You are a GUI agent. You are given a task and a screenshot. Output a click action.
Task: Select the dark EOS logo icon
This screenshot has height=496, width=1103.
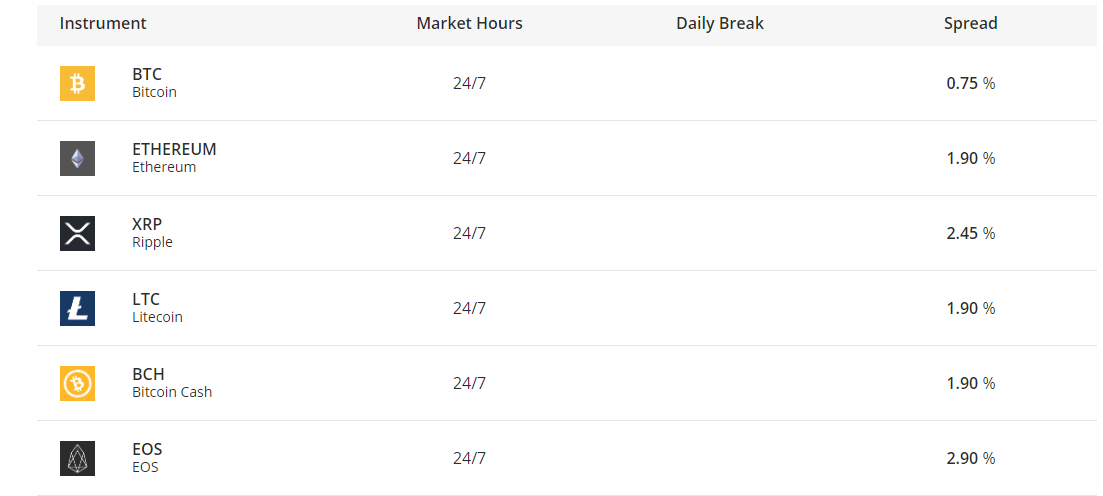(x=77, y=458)
